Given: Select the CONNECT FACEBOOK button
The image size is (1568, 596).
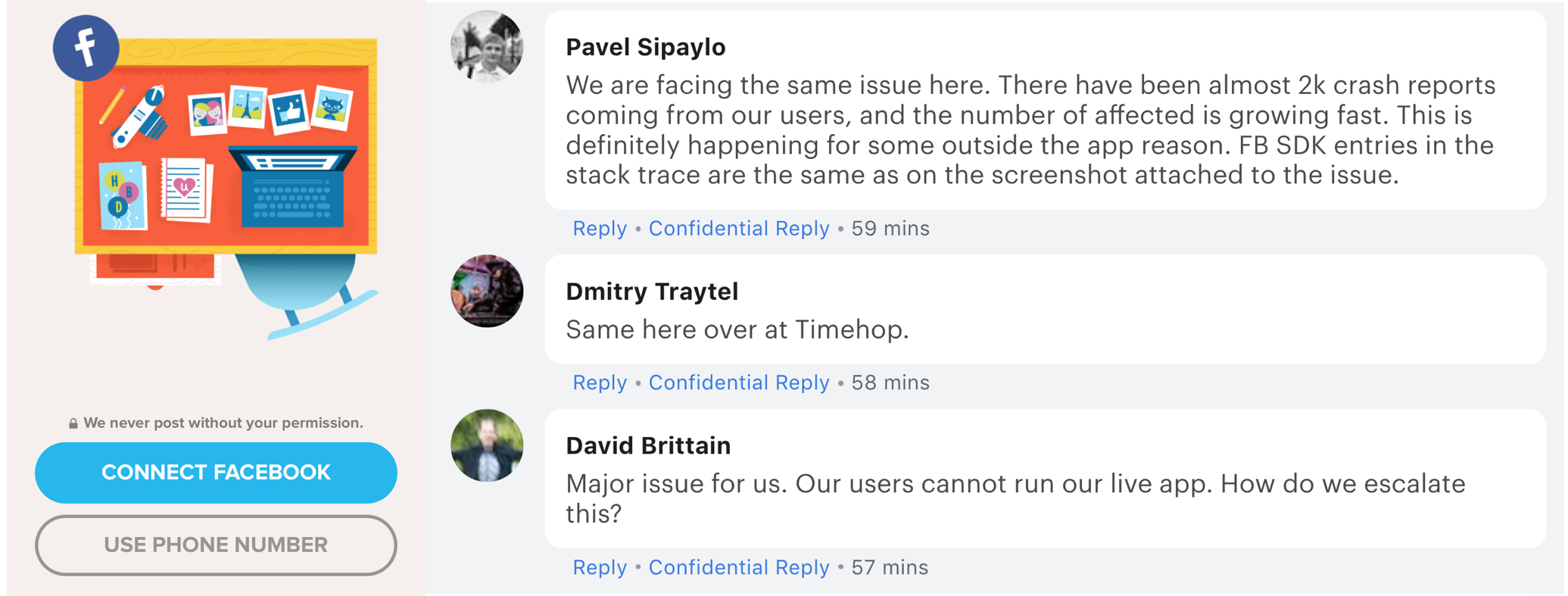Looking at the screenshot, I should point(216,472).
